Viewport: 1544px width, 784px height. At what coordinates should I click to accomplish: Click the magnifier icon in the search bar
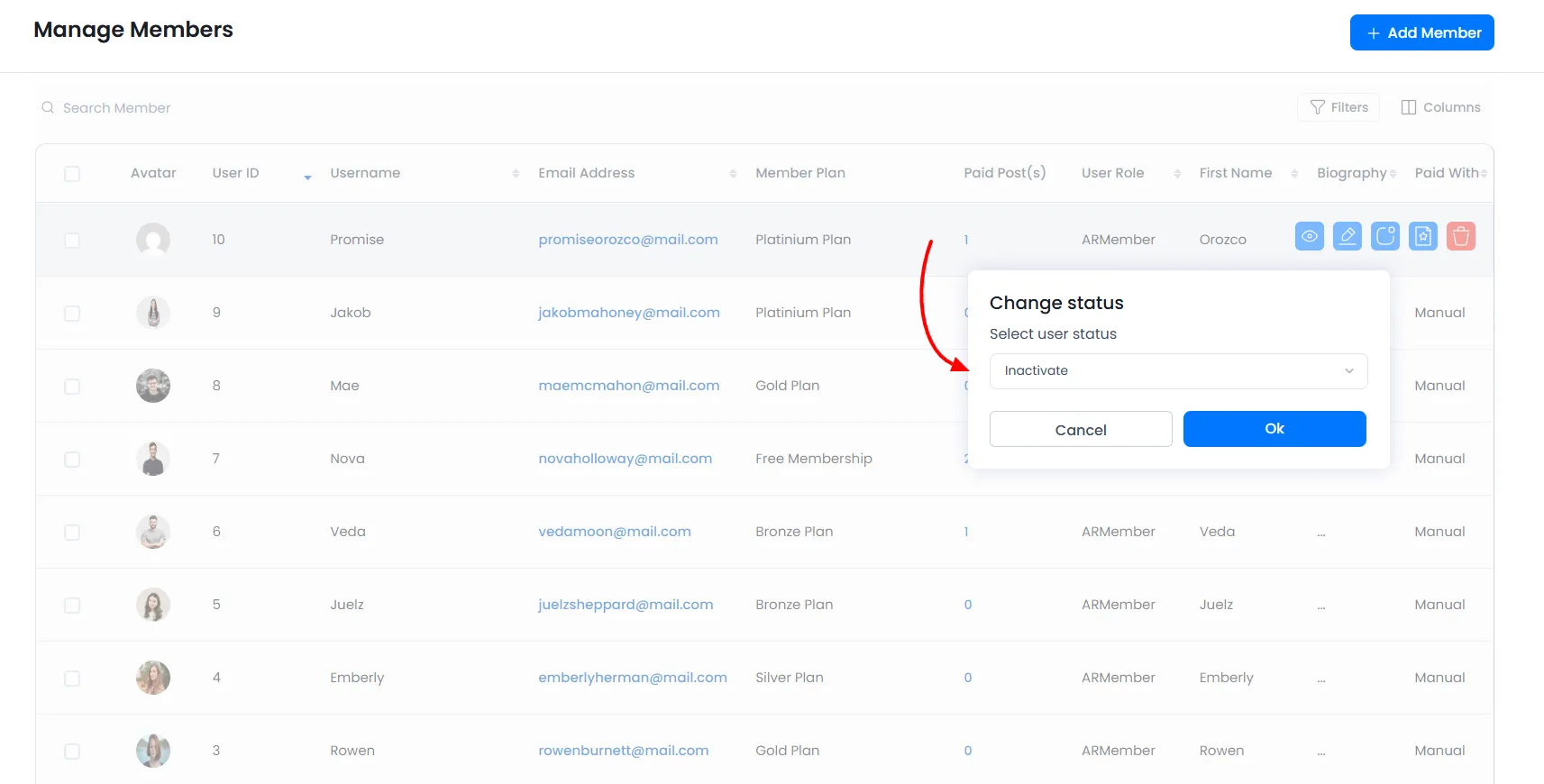(x=48, y=108)
